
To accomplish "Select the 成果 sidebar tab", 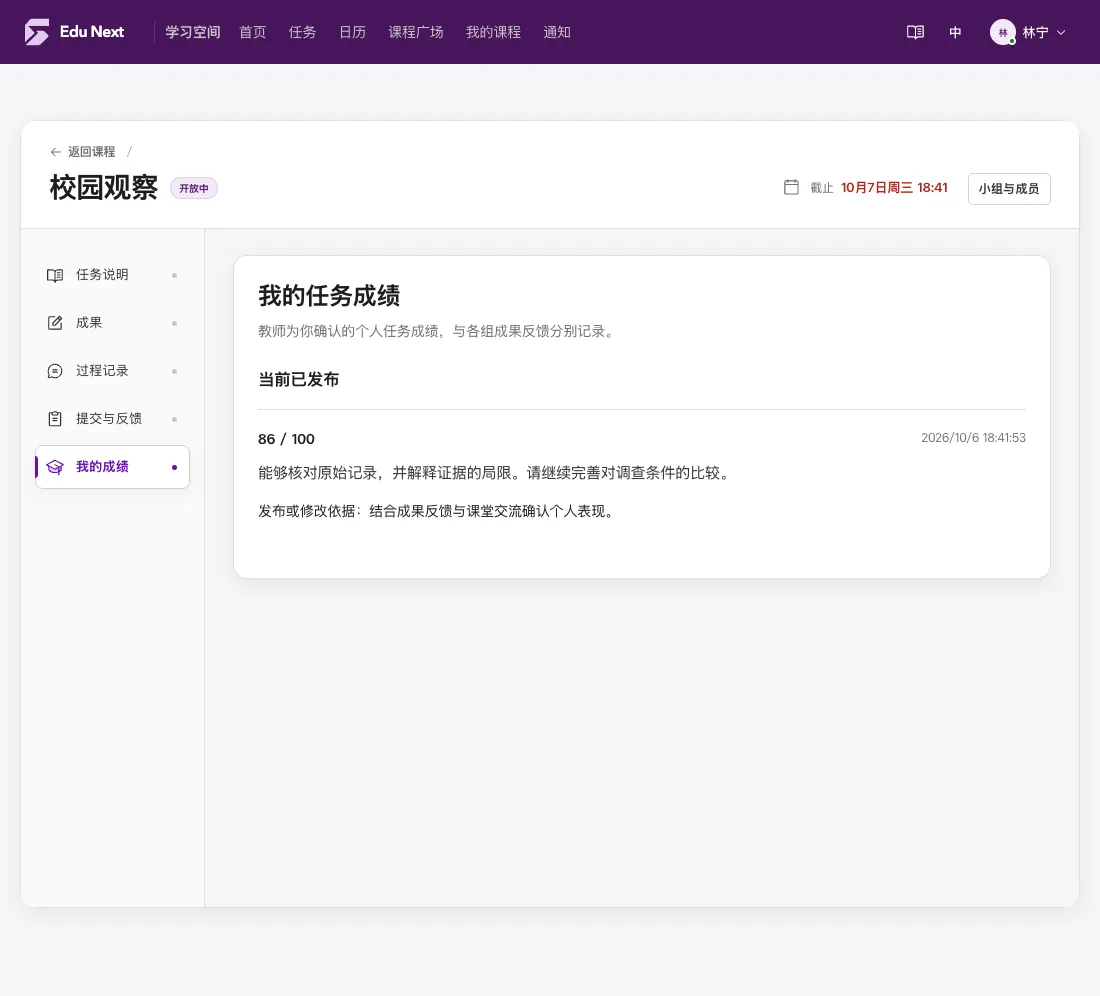I will point(112,323).
